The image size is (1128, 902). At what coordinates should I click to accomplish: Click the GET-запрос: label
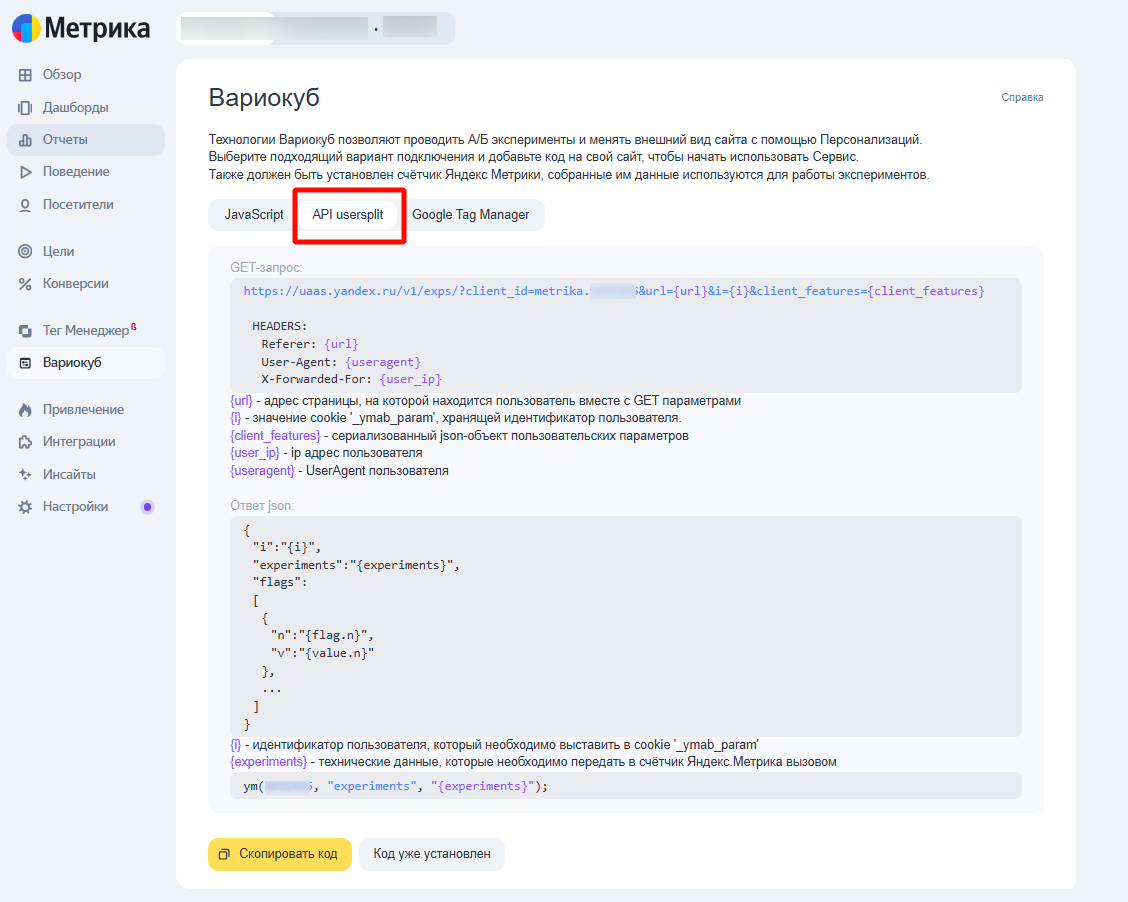tap(266, 268)
